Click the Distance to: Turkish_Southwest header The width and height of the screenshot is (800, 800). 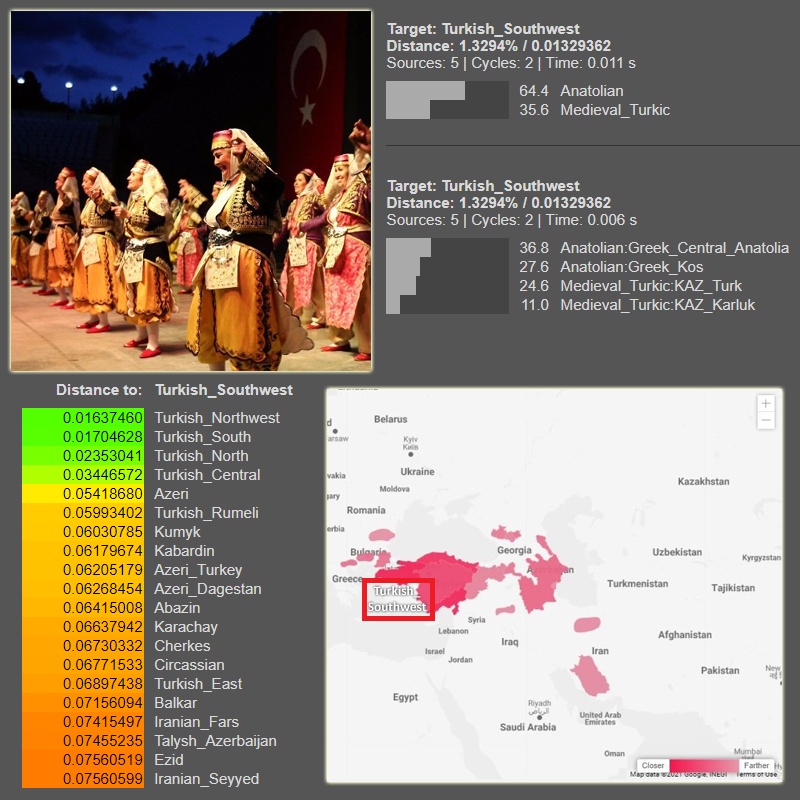(174, 390)
